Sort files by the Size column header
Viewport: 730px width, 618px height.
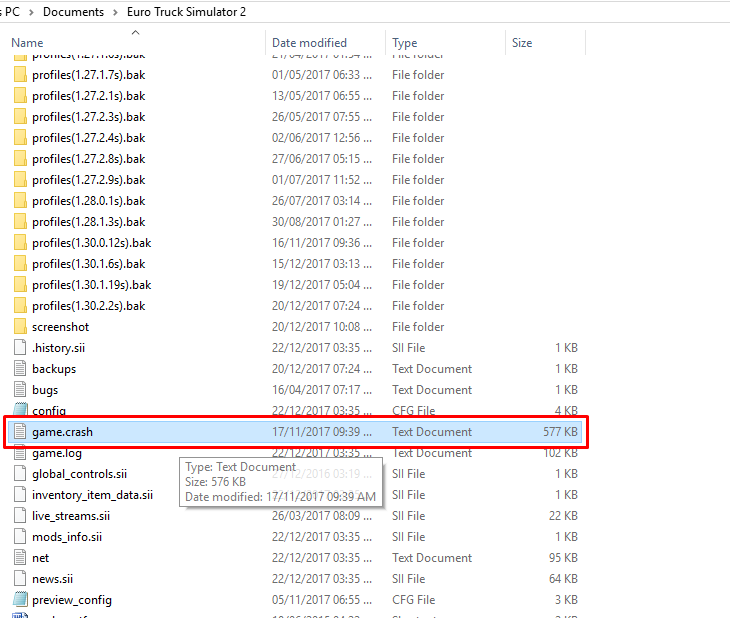tap(522, 43)
